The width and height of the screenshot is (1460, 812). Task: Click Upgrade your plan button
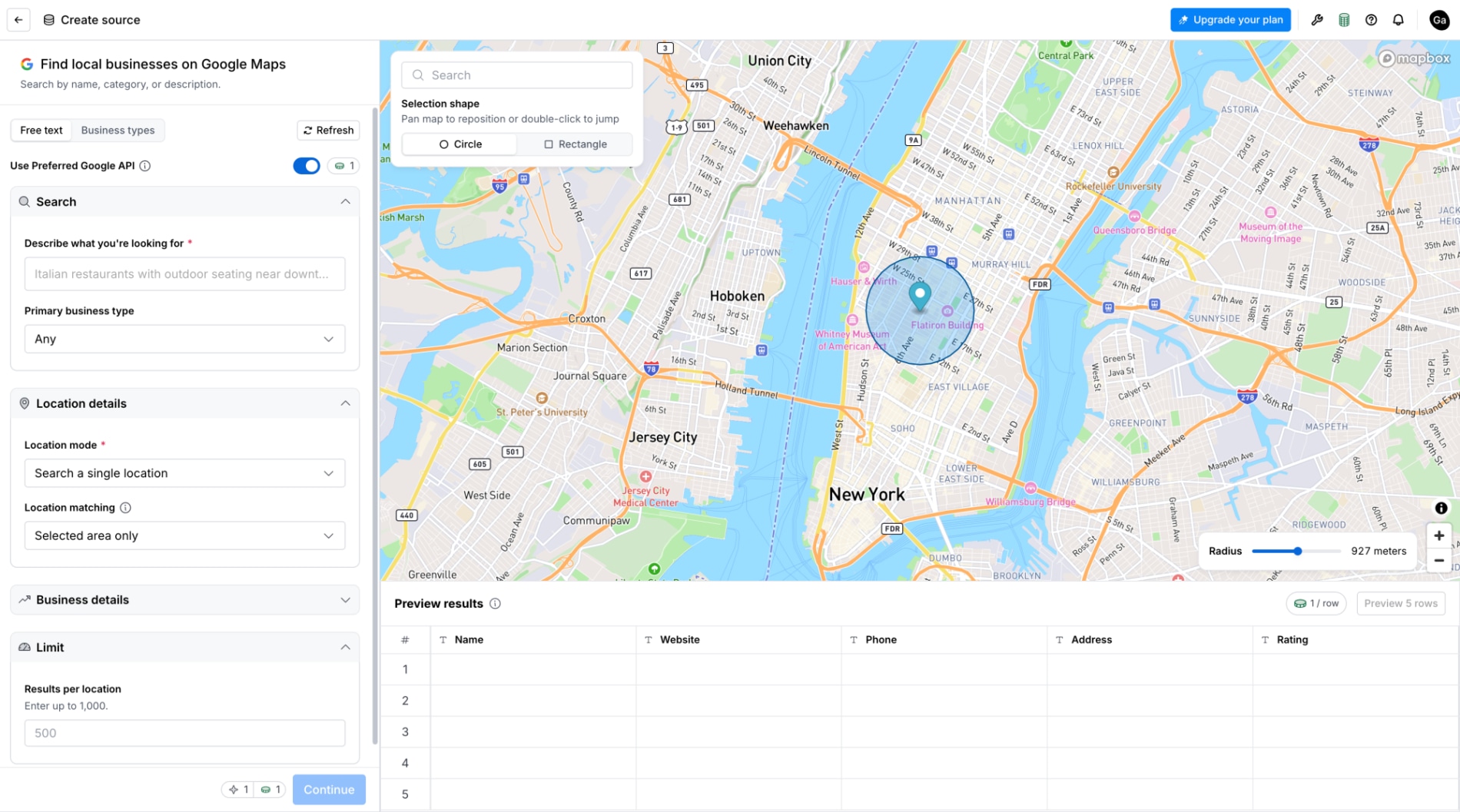[x=1230, y=20]
